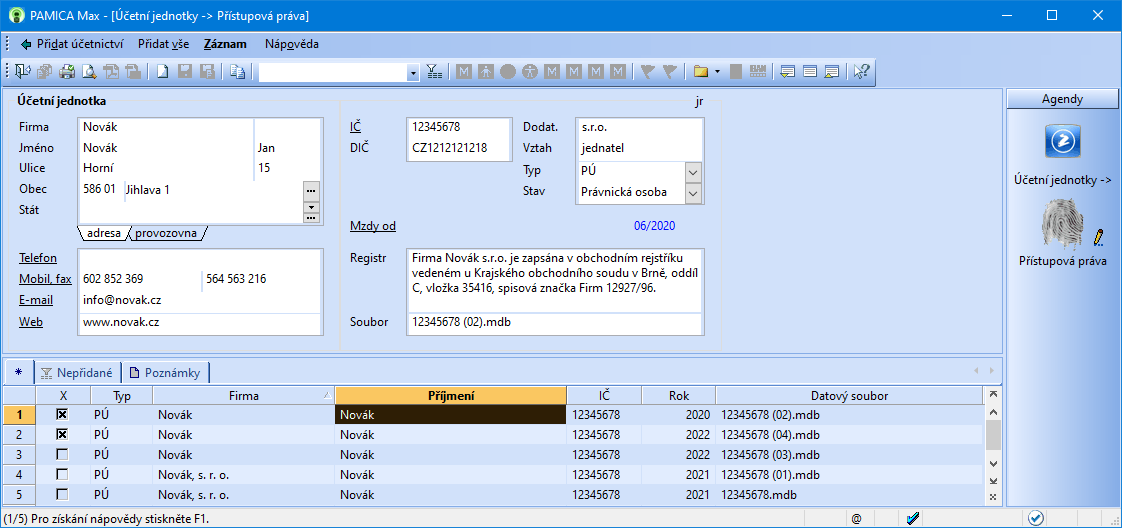Open the Přidat vše menu
The height and width of the screenshot is (528, 1122).
(163, 44)
